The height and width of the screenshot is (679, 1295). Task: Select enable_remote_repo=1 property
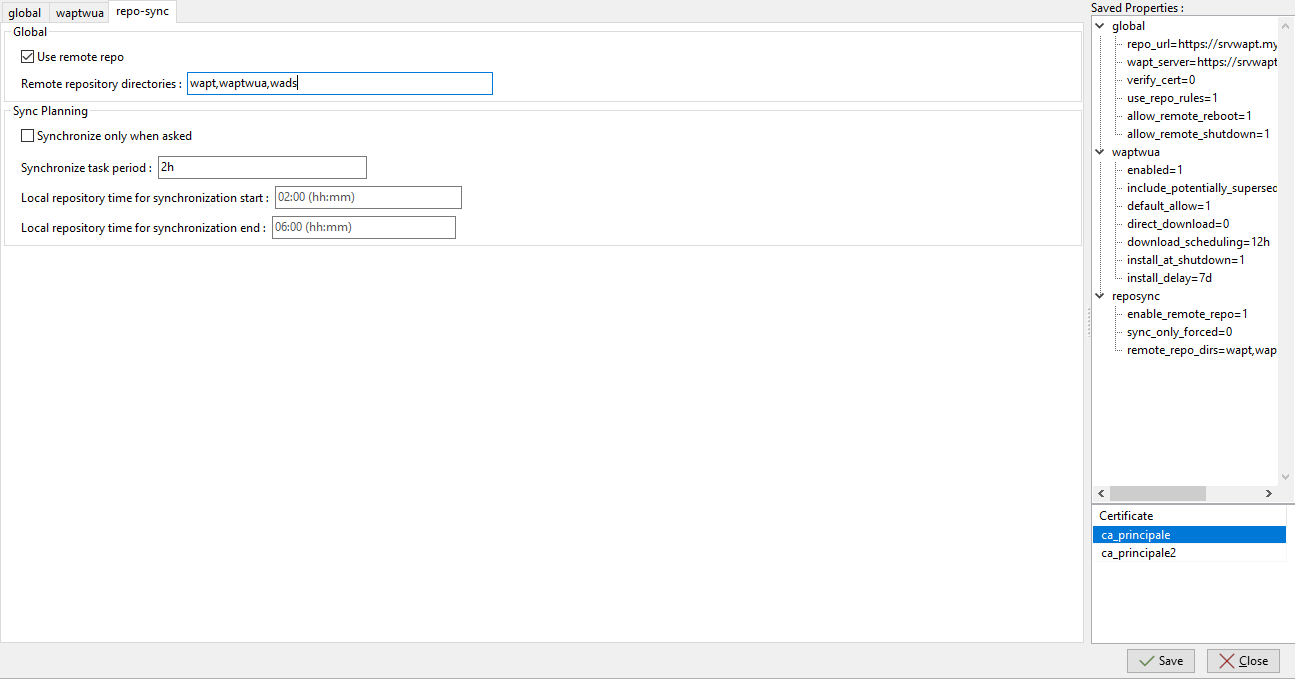point(1187,314)
